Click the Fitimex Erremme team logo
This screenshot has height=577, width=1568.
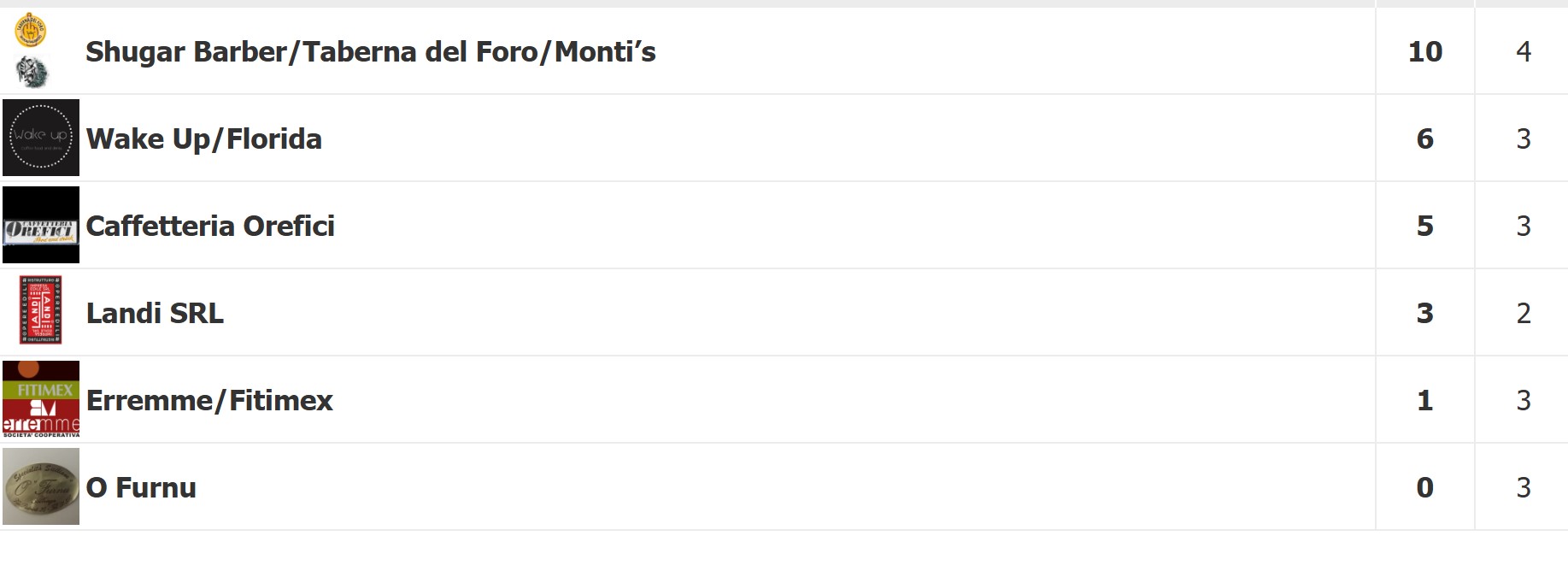pyautogui.click(x=41, y=399)
